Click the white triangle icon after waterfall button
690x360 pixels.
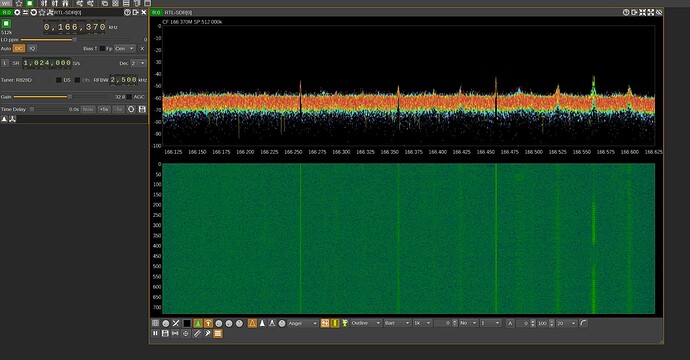262,323
